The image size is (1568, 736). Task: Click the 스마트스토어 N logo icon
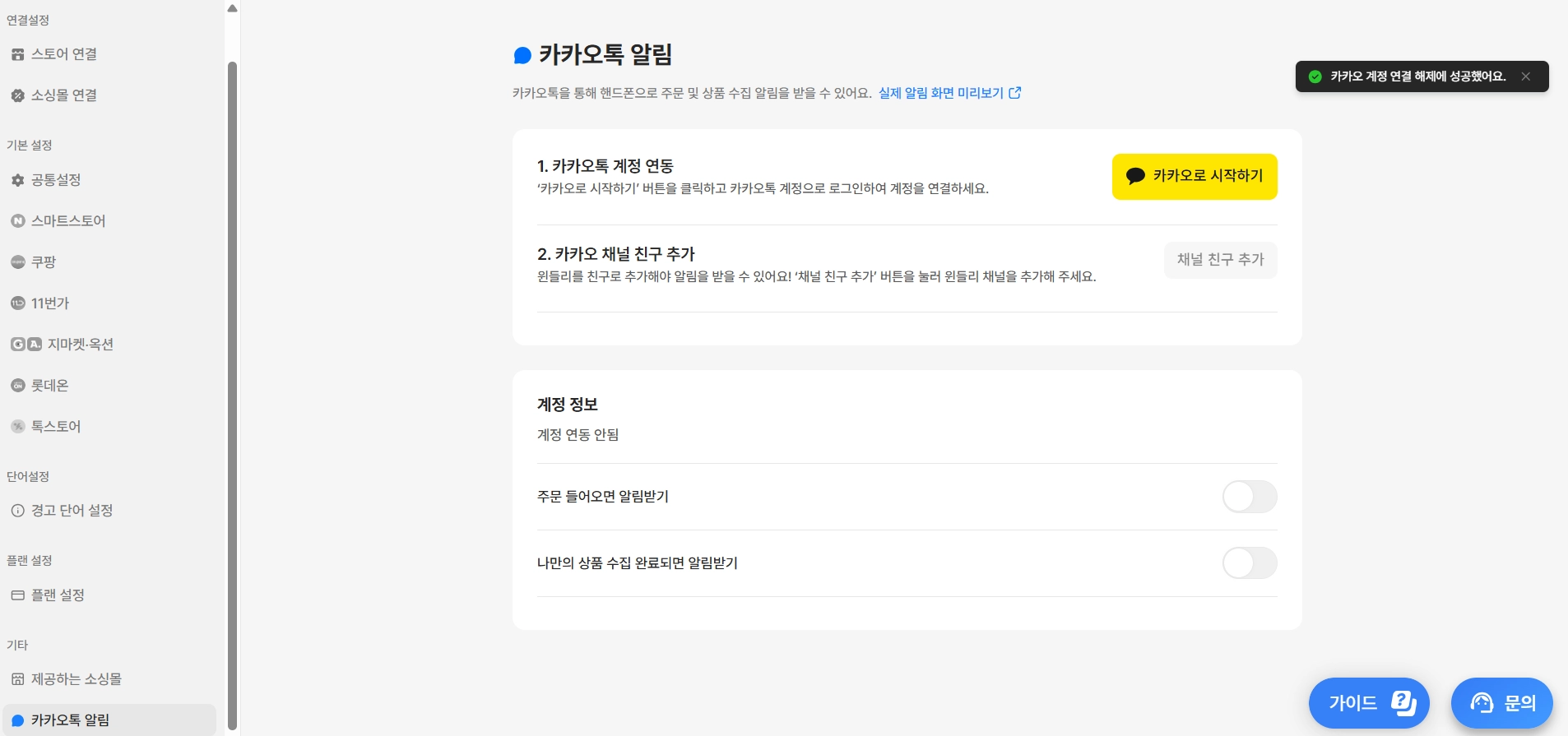pyautogui.click(x=17, y=221)
